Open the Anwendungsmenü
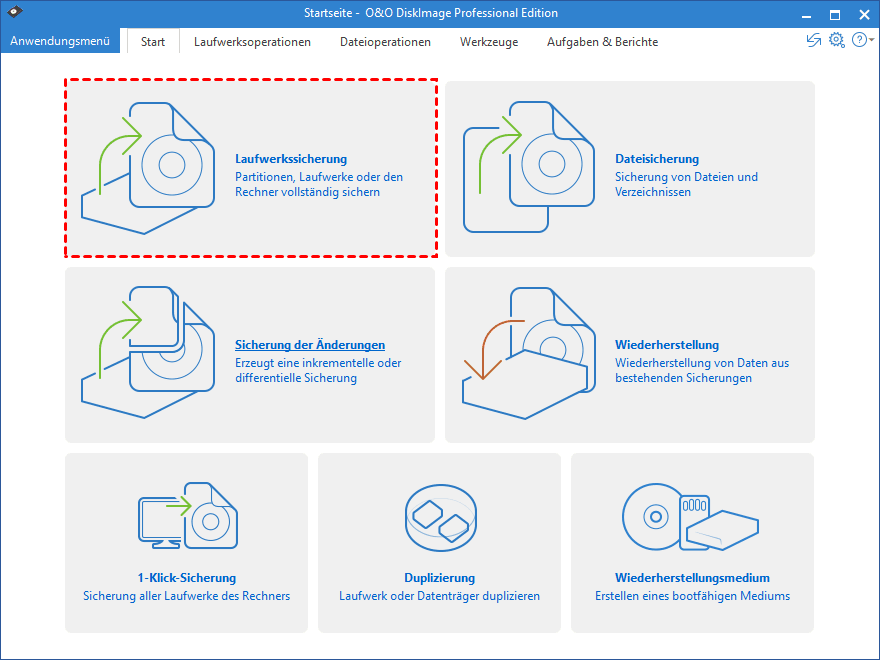The height and width of the screenshot is (660, 880). point(60,41)
